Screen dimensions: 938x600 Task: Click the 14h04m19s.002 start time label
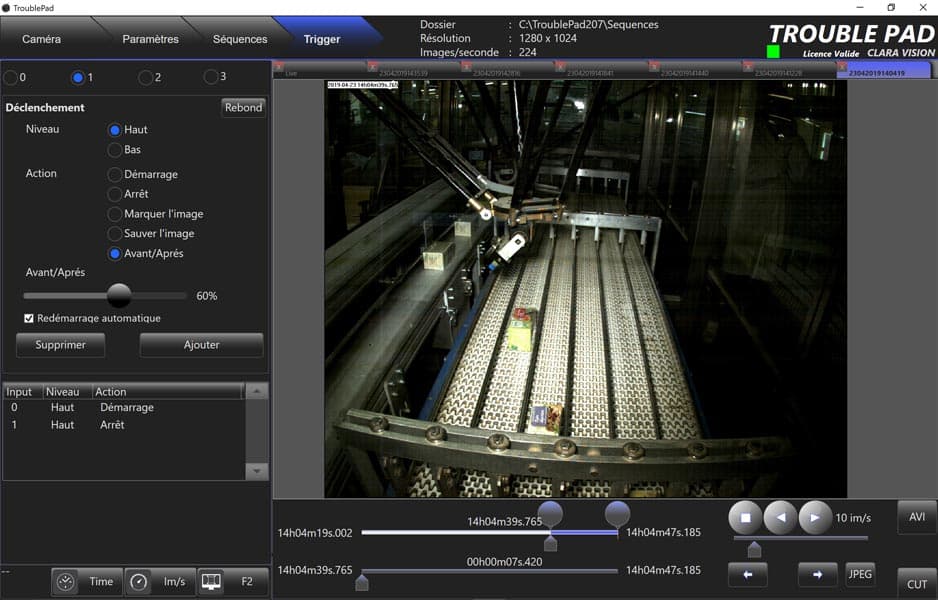click(315, 533)
